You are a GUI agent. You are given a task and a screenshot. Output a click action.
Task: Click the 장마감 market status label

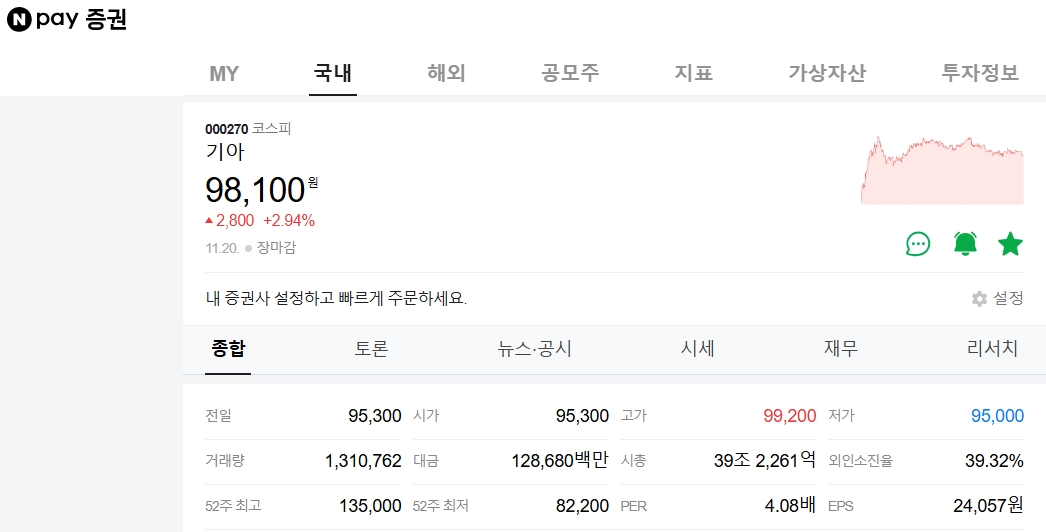(276, 248)
